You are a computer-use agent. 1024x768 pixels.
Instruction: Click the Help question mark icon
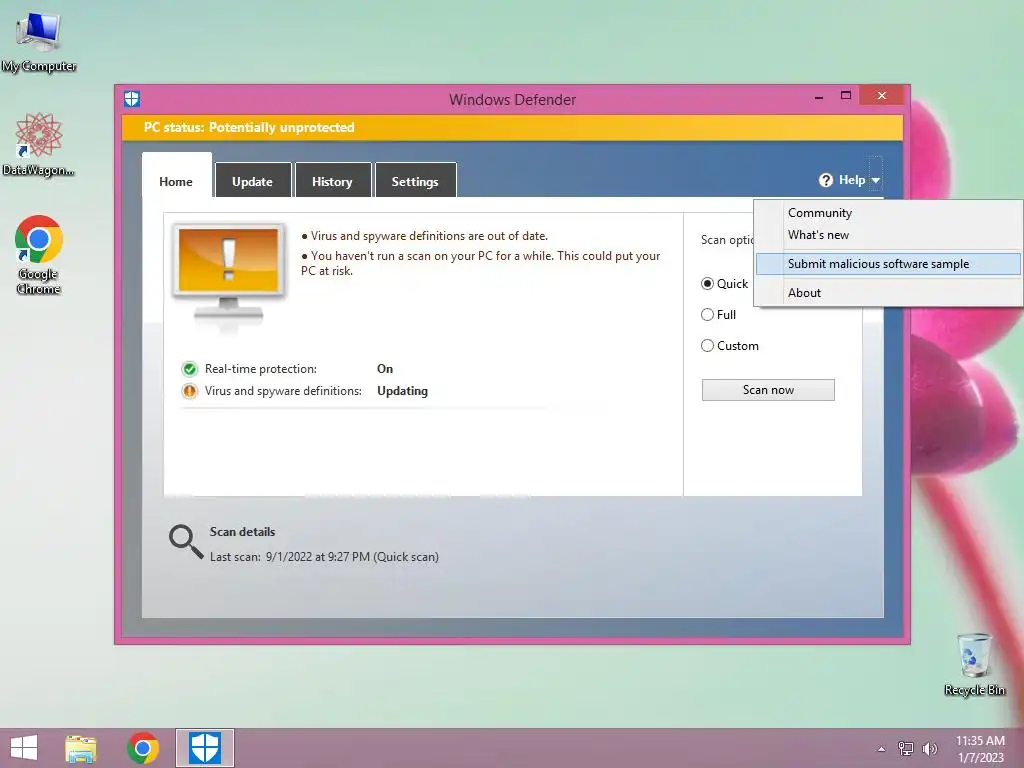tap(825, 180)
